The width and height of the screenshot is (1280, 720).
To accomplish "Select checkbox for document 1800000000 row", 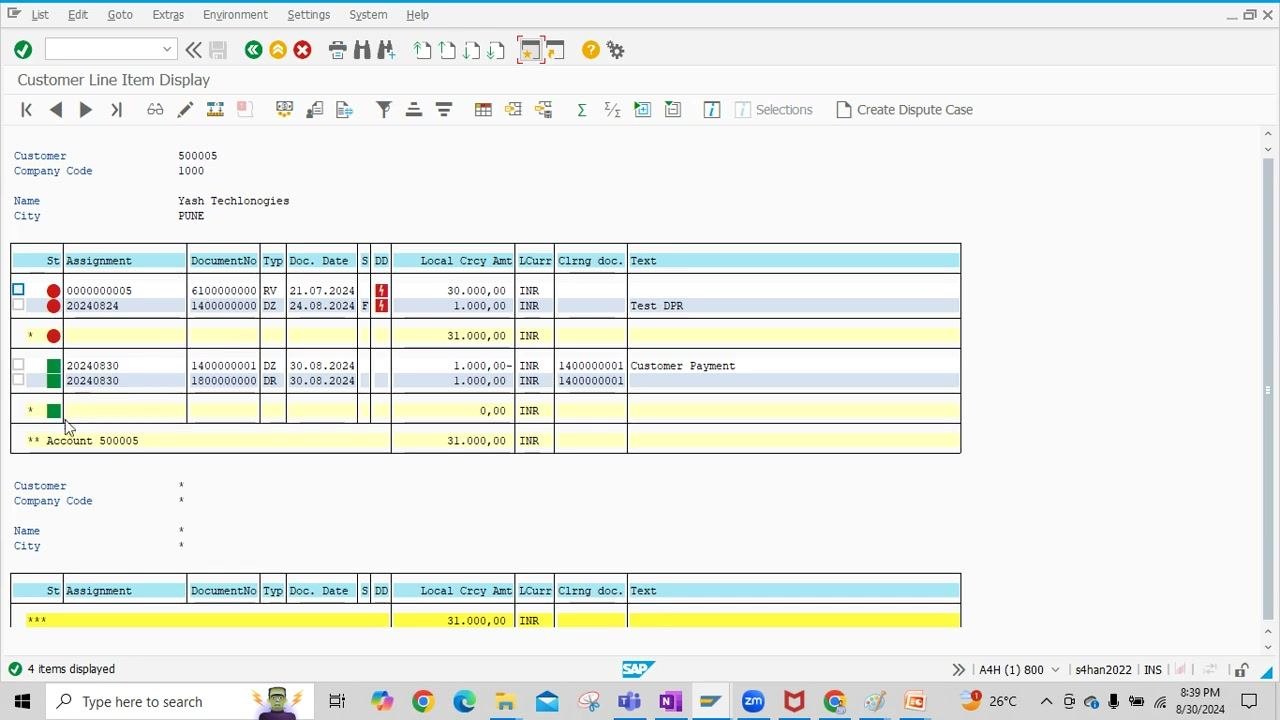I will point(18,380).
